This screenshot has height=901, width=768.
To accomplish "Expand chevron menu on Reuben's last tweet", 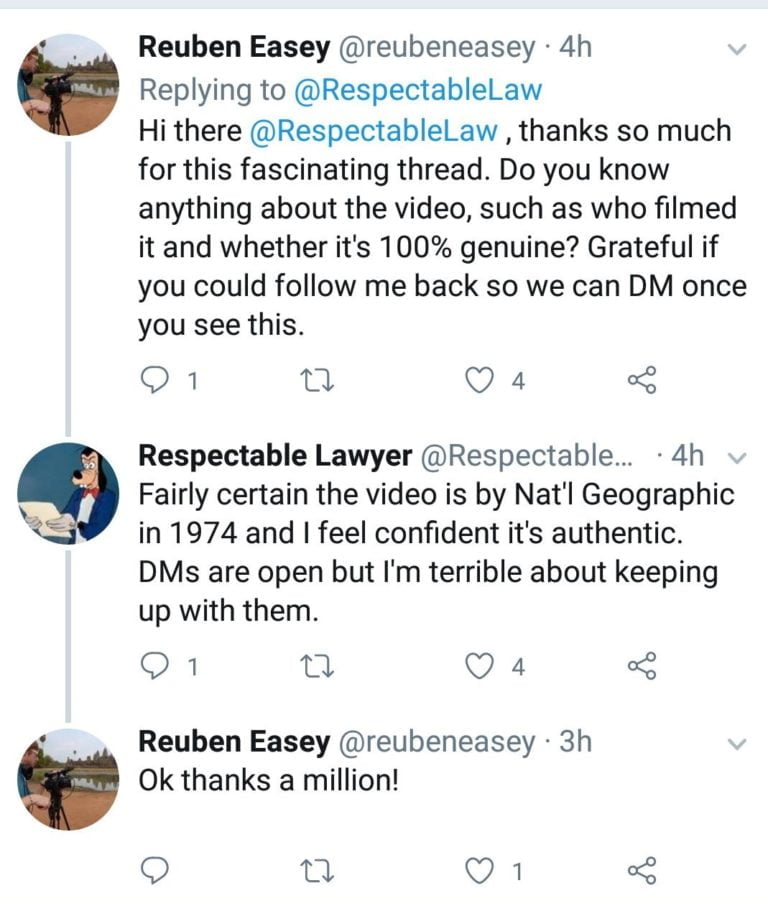I will (737, 744).
